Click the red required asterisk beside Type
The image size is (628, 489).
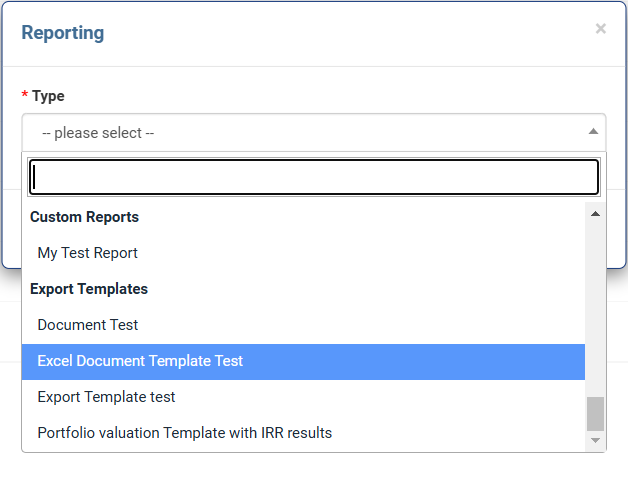25,96
